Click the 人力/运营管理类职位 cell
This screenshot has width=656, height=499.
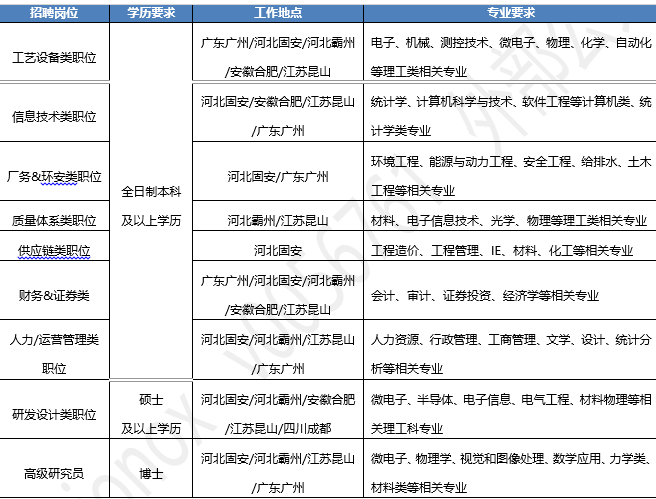[55, 353]
